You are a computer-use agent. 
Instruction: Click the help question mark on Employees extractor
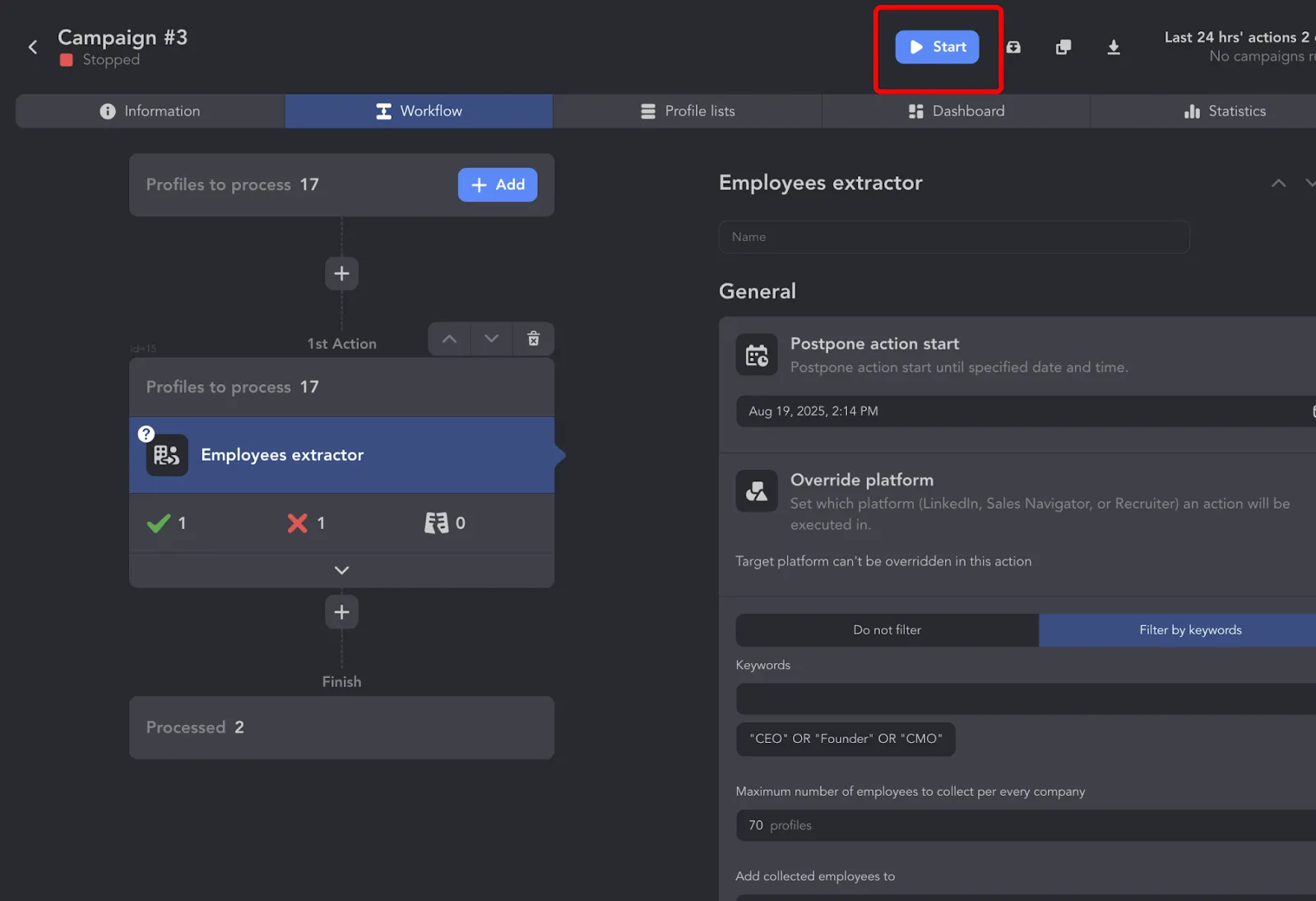146,434
